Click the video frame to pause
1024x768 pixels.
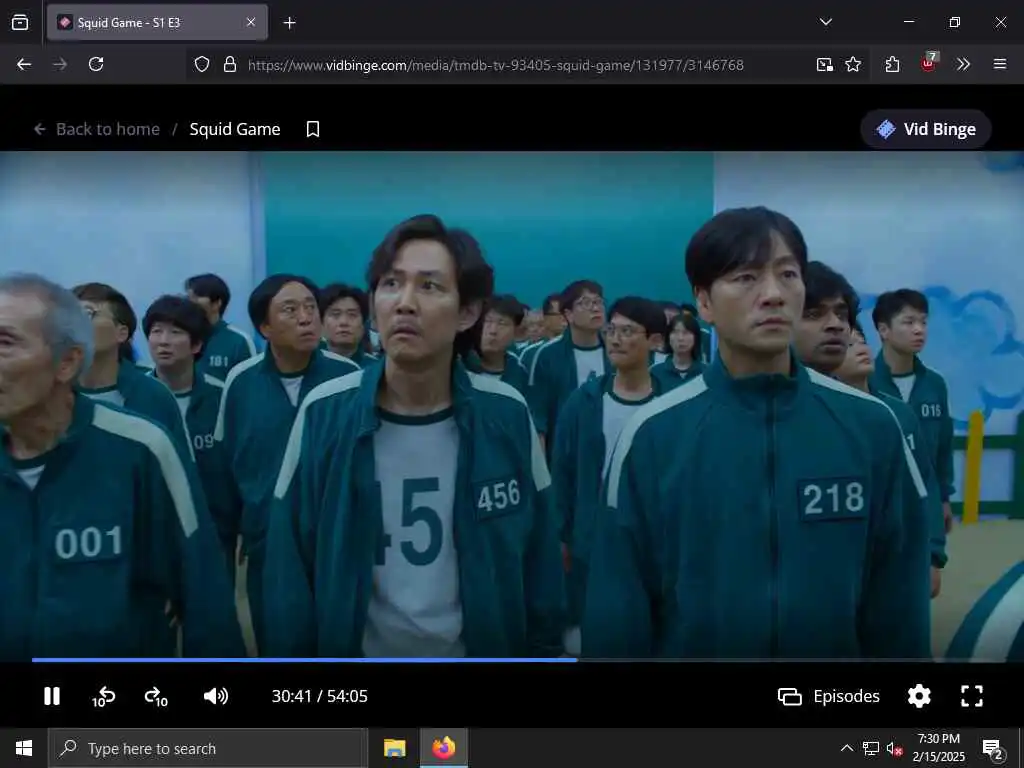[x=512, y=405]
